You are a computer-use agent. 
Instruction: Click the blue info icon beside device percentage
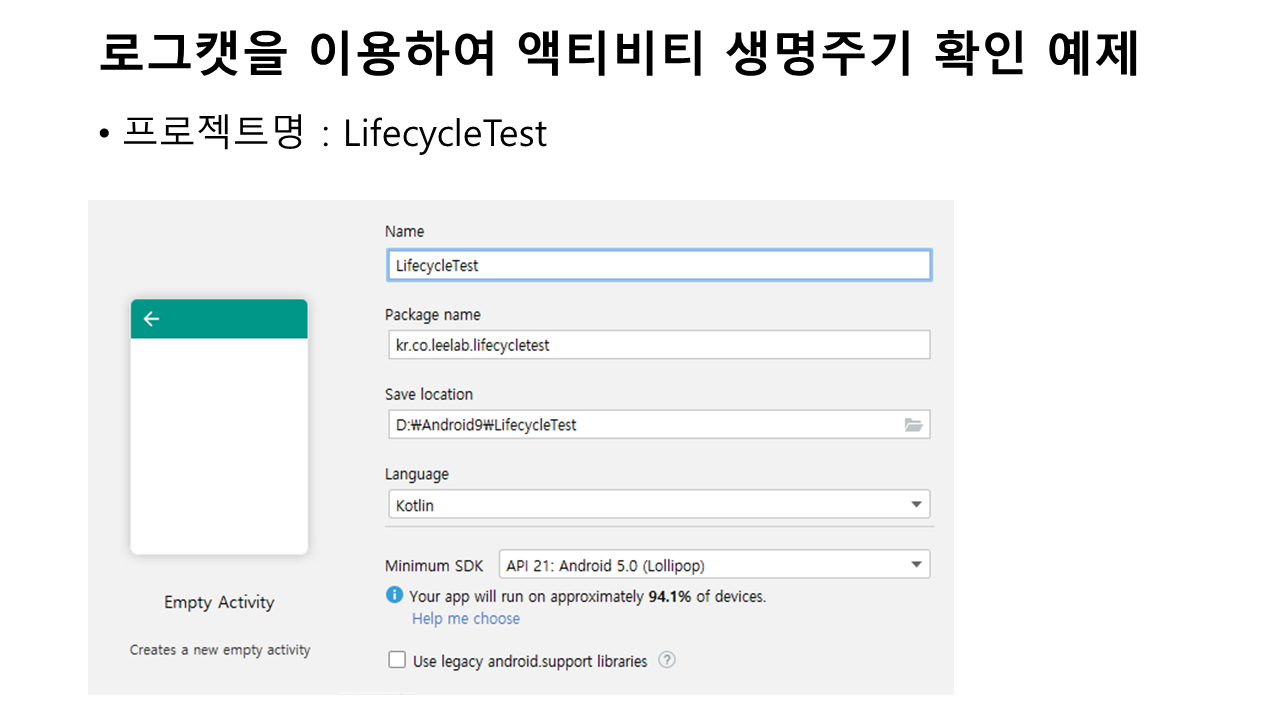pyautogui.click(x=395, y=596)
